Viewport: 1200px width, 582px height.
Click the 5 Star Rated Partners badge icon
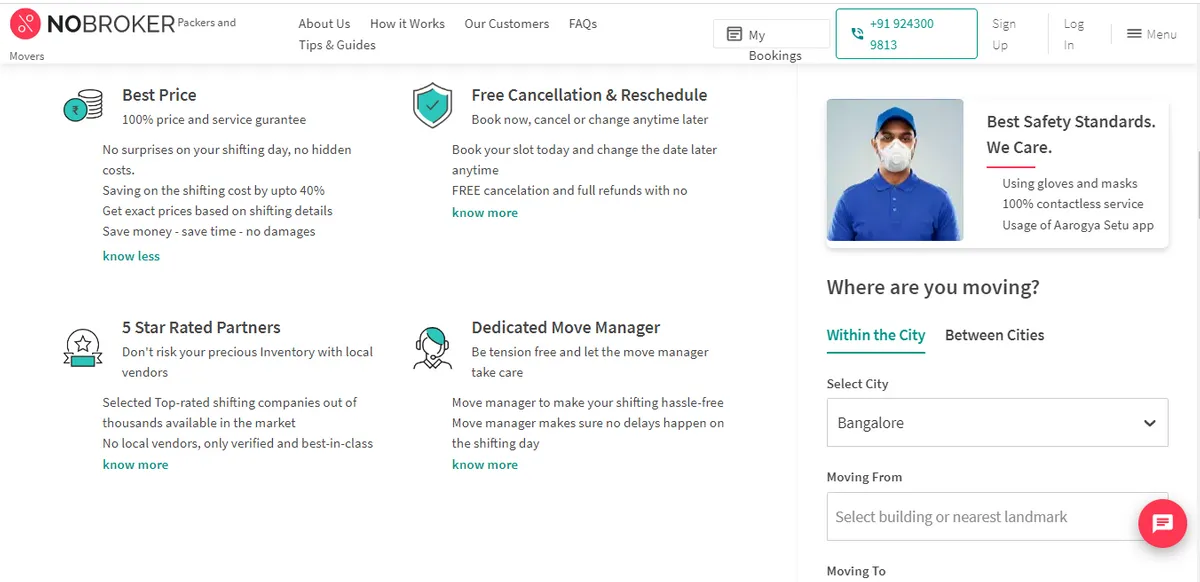pyautogui.click(x=83, y=347)
